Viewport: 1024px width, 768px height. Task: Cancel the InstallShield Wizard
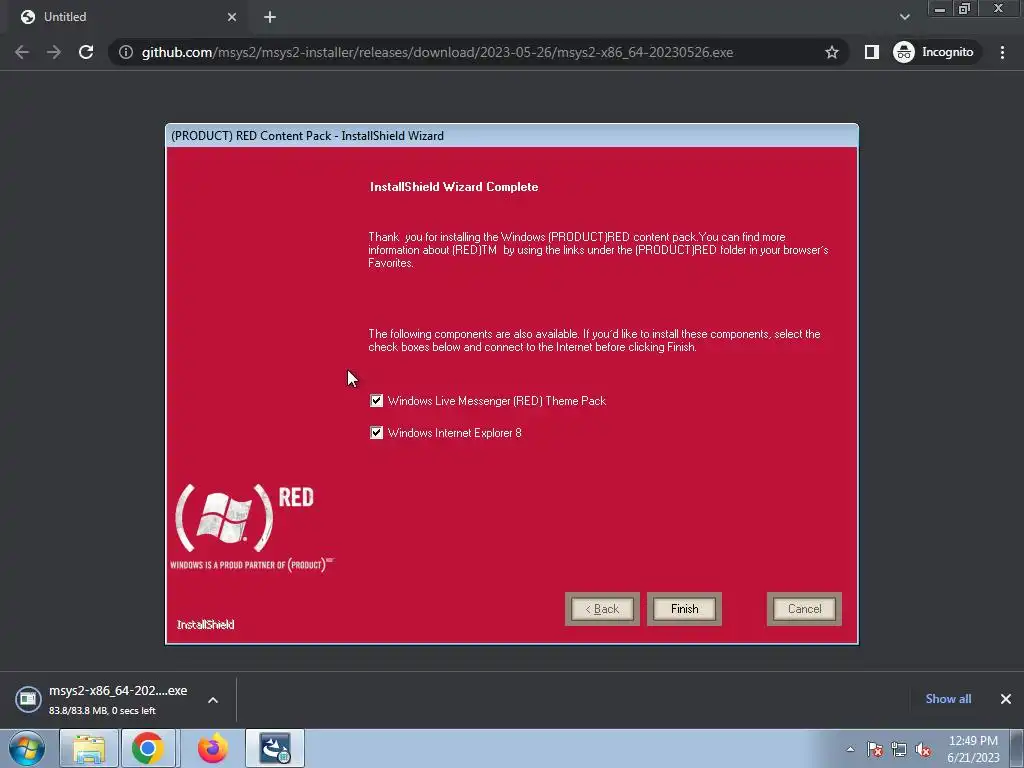click(x=804, y=609)
